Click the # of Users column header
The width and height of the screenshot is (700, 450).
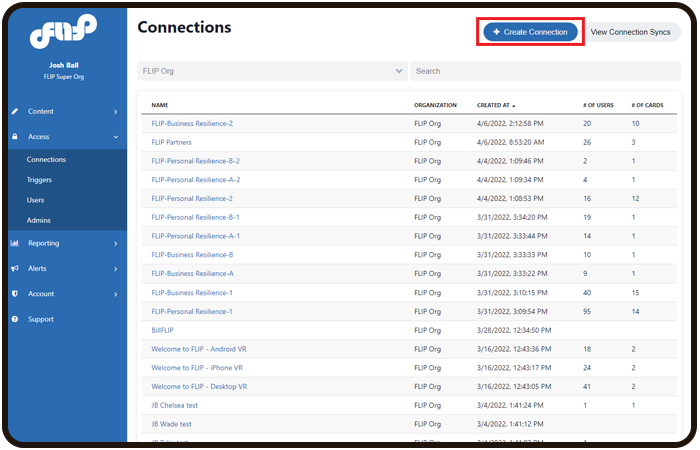pyautogui.click(x=598, y=105)
